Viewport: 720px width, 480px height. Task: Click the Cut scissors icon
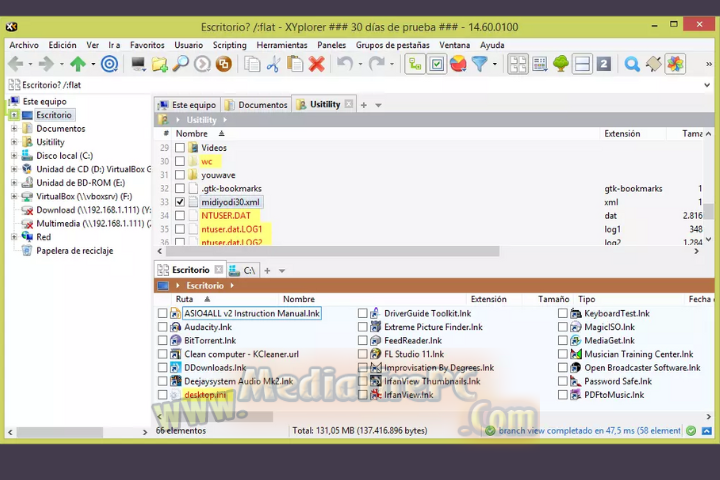click(x=273, y=64)
